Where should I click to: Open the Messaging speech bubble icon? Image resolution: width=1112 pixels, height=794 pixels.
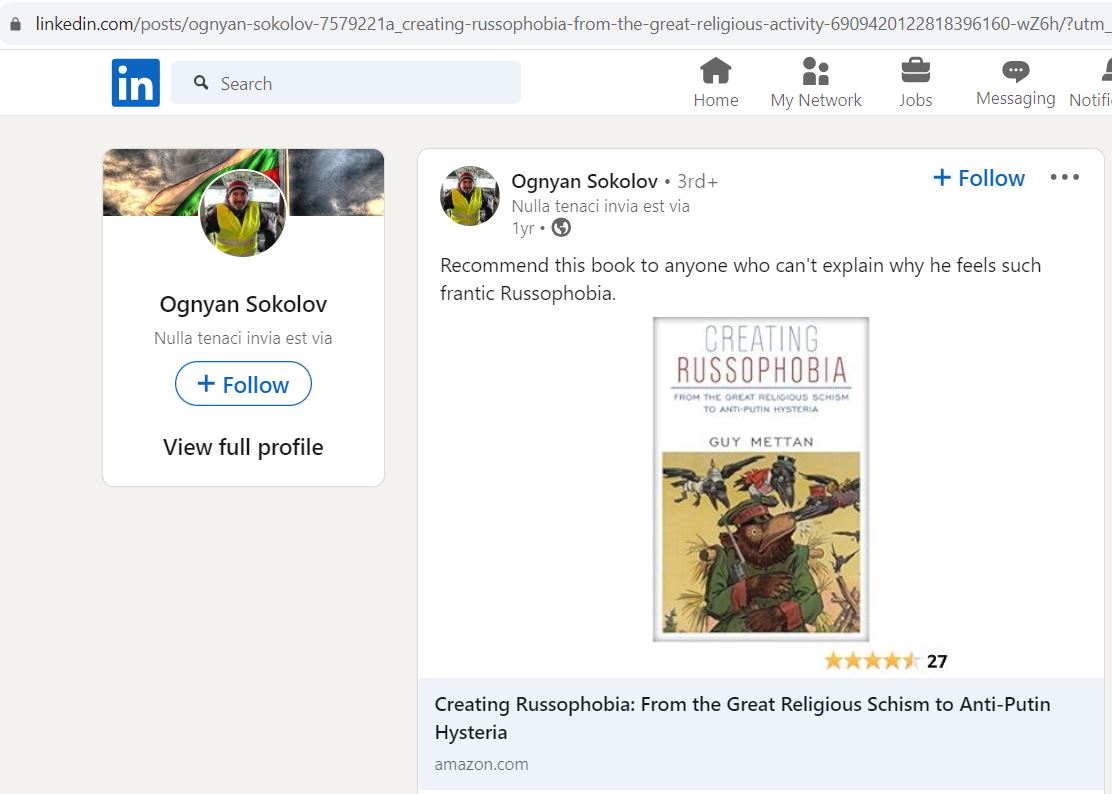click(x=1016, y=71)
